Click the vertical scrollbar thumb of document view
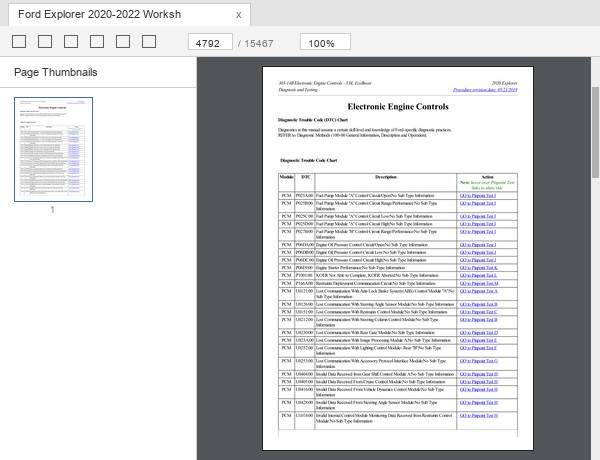This screenshot has height=460, width=600. point(595,132)
